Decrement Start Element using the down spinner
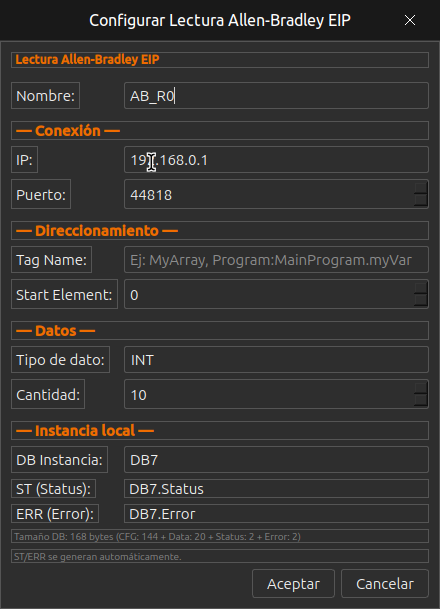The width and height of the screenshot is (440, 609). pos(421,300)
